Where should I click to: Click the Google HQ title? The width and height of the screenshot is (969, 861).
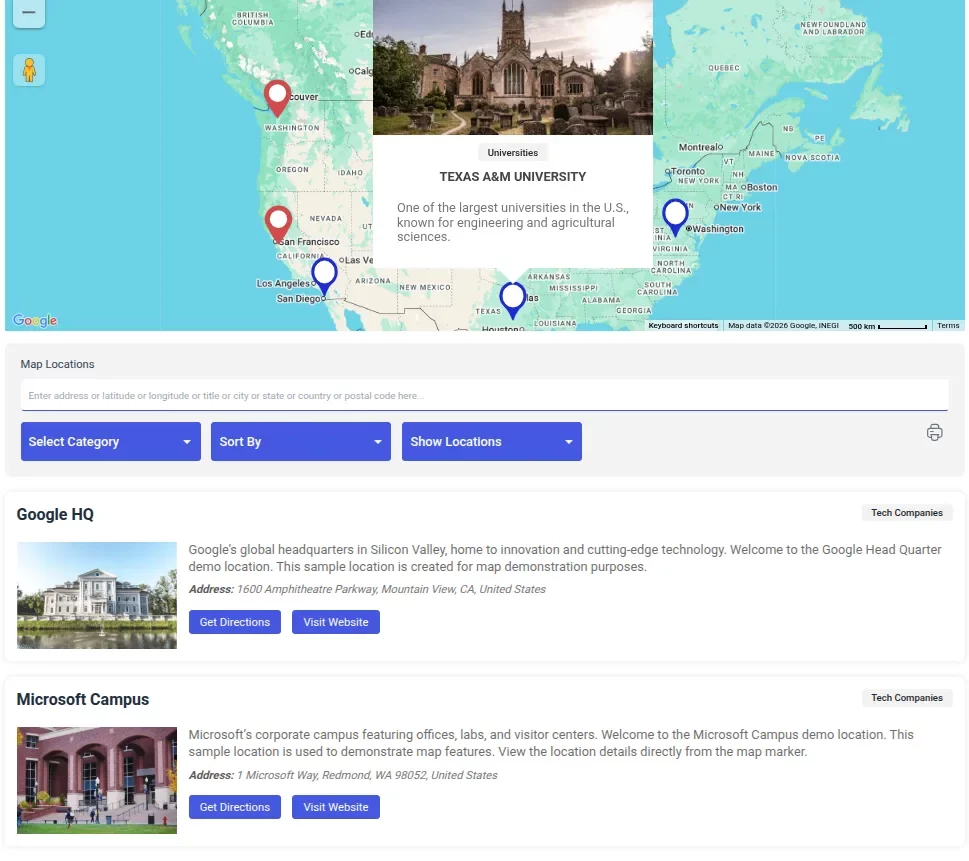(x=55, y=514)
